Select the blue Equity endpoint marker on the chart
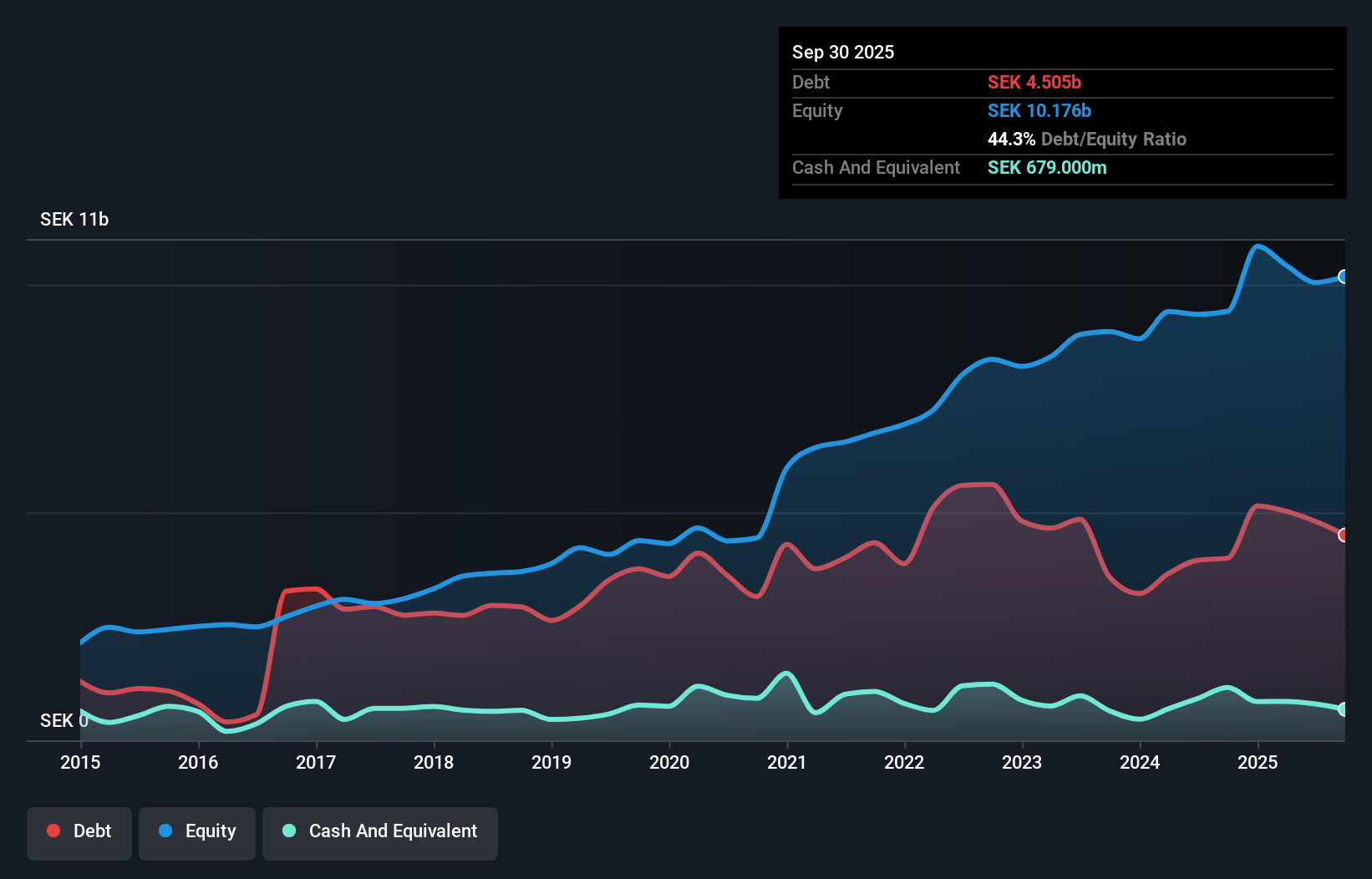 [x=1343, y=276]
